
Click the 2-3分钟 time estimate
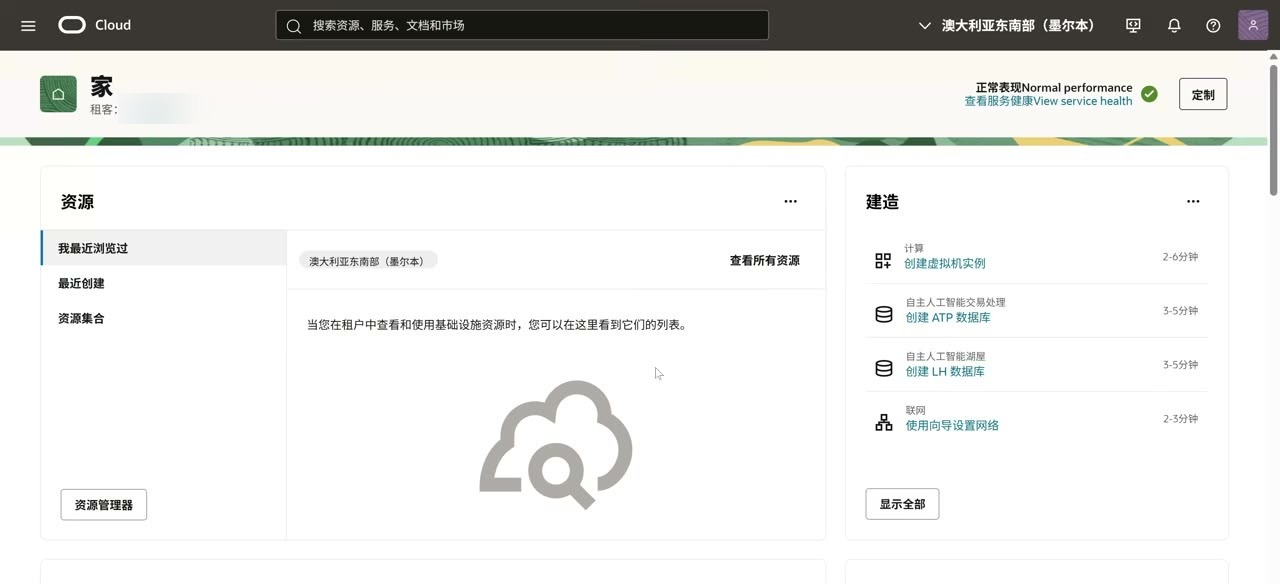click(x=1180, y=419)
